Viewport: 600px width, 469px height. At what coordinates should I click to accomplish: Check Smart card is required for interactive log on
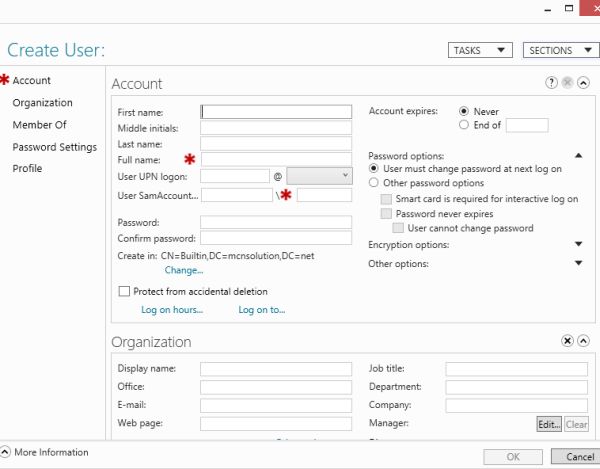386,199
